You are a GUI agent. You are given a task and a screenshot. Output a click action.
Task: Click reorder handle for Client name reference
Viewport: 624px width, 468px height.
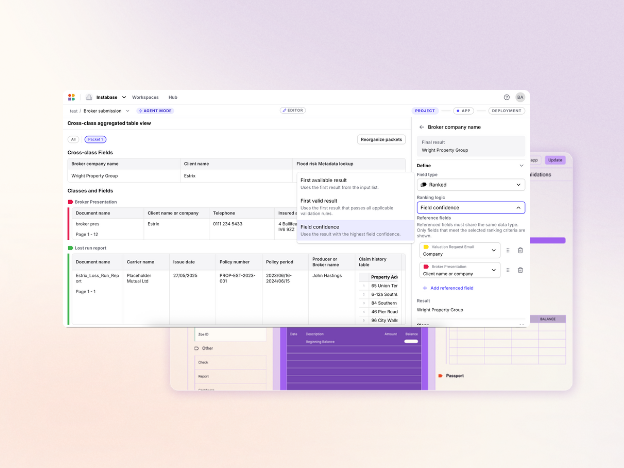click(508, 270)
